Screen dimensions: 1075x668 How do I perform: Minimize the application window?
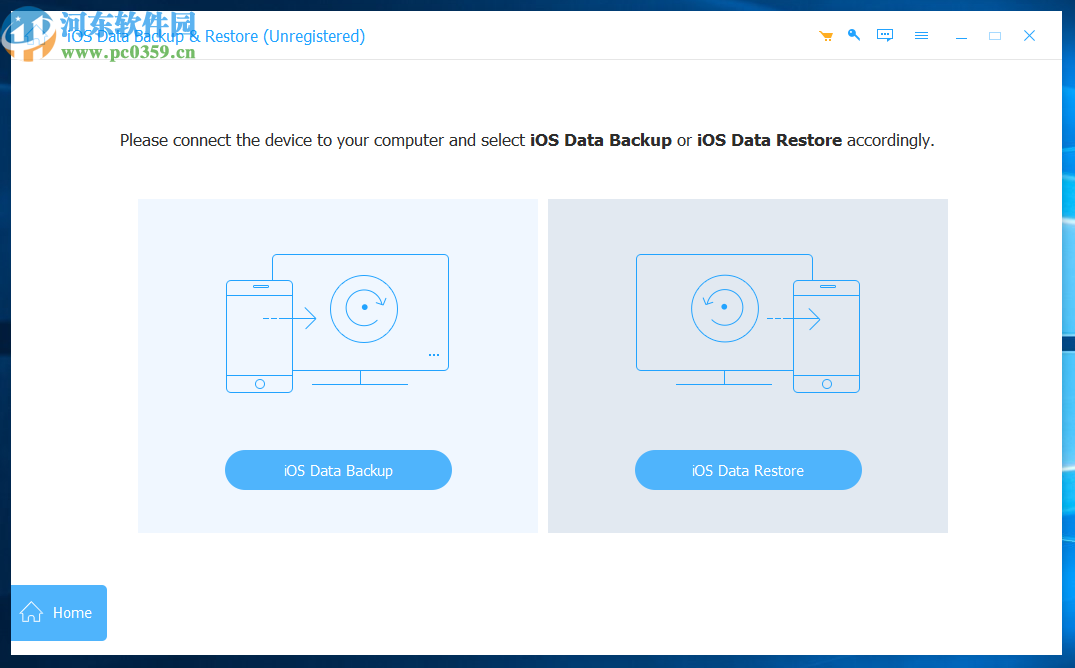click(x=961, y=35)
